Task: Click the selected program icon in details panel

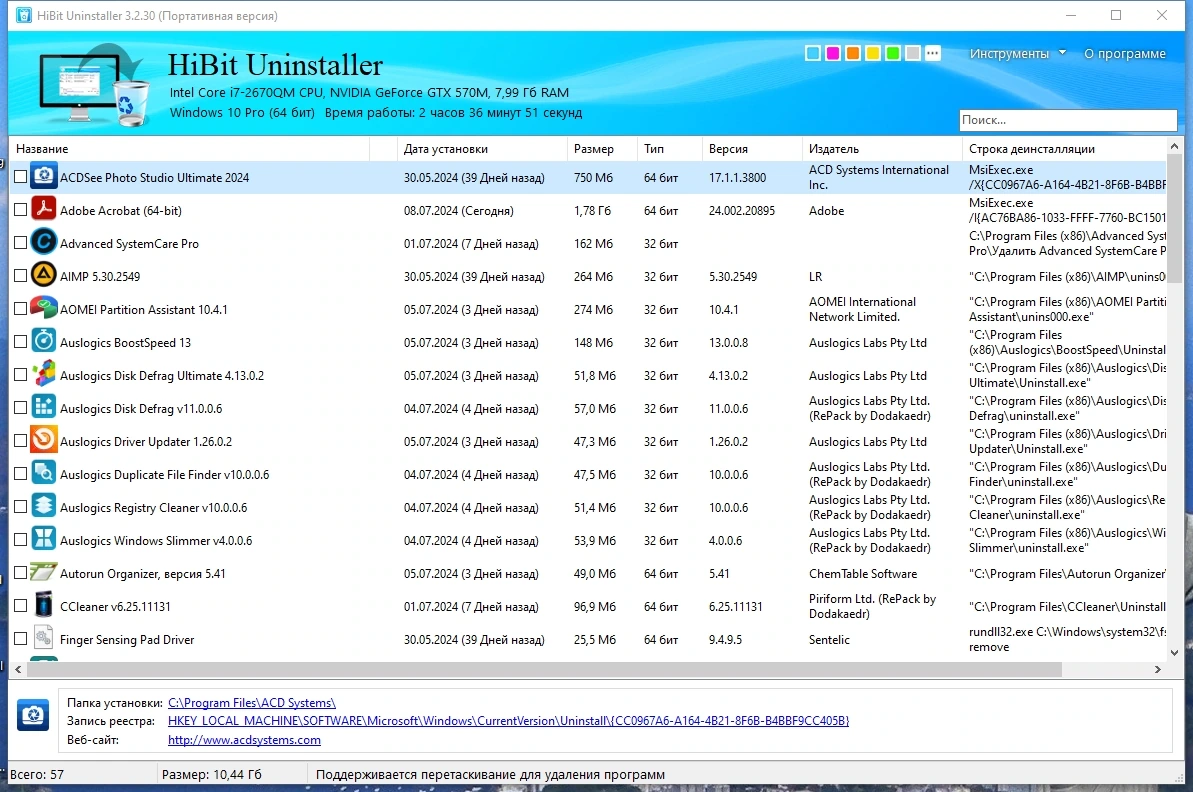Action: coord(33,714)
